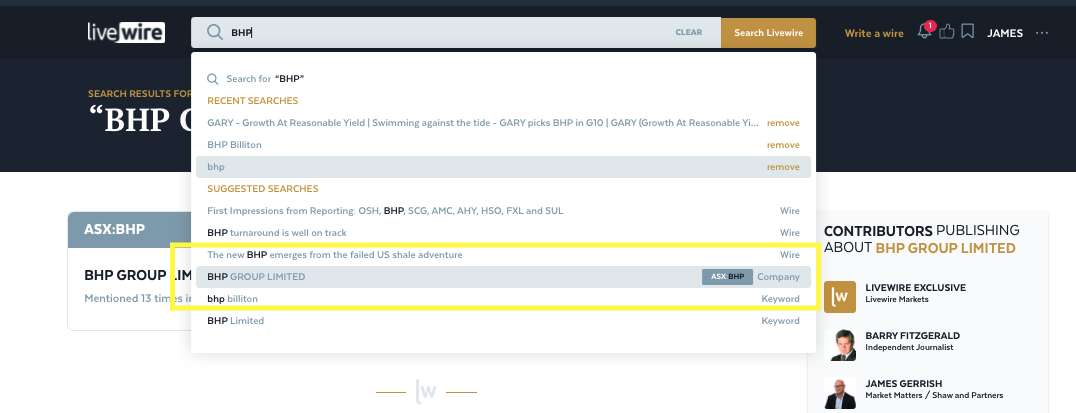Viewport: 1076px width, 413px height.
Task: Open James Gerrish's profile photo
Action: (840, 391)
